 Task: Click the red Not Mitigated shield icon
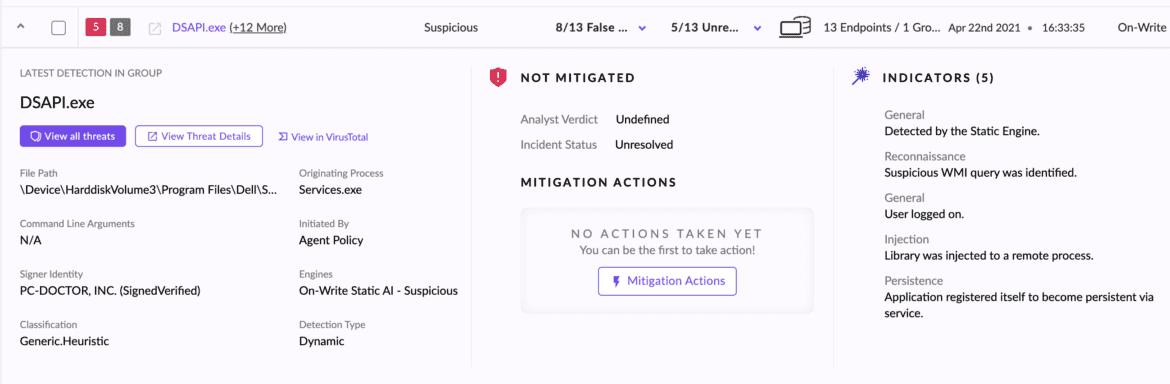tap(498, 77)
